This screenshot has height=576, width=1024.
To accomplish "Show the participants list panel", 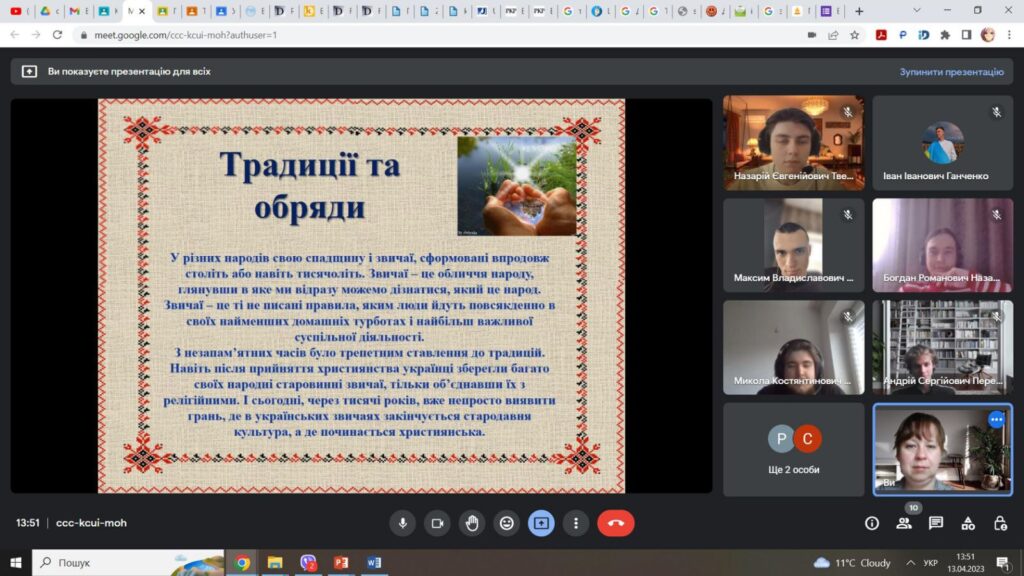I will point(904,523).
